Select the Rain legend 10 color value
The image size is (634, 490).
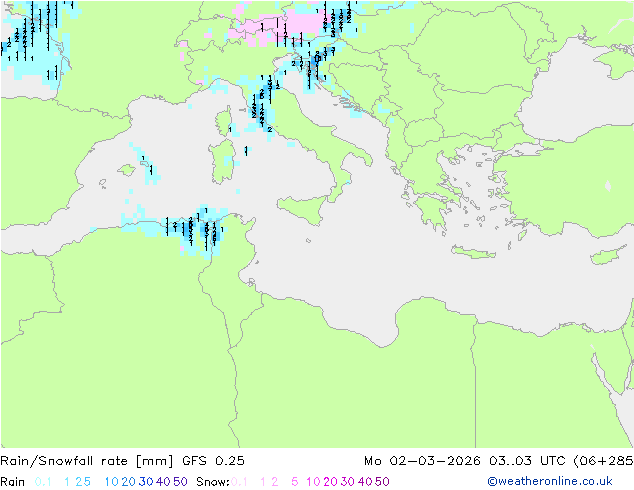112,482
